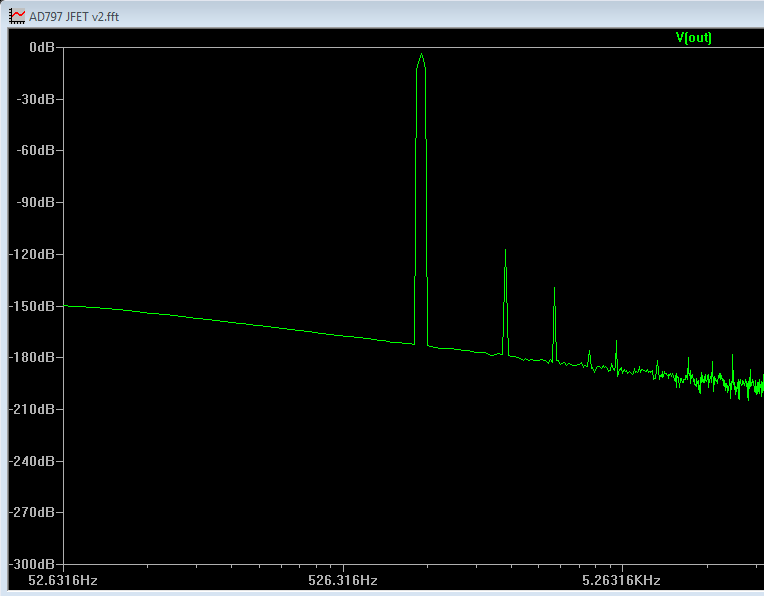
Task: Click the 526.316Hz frequency label
Action: click(x=343, y=580)
